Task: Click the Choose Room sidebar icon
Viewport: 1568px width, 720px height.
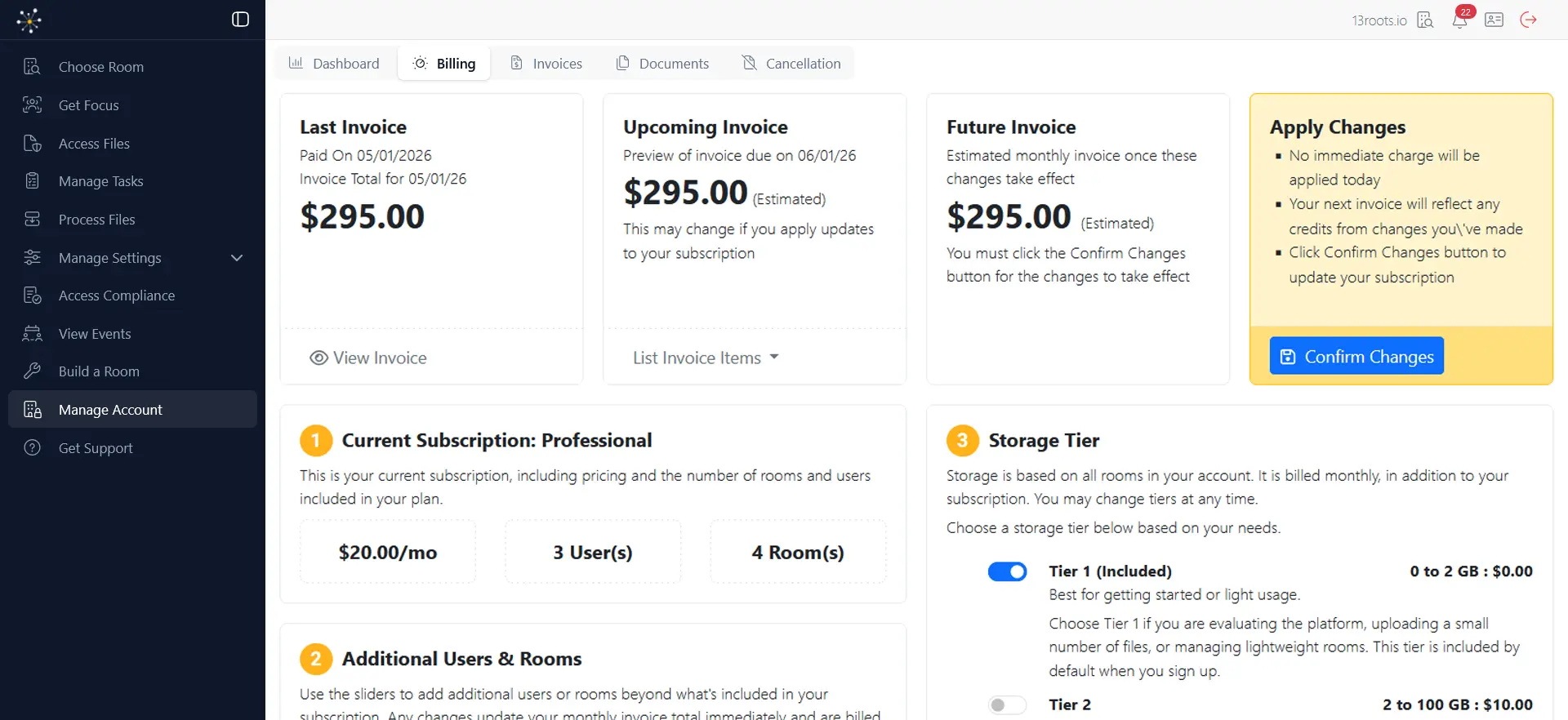Action: 32,66
